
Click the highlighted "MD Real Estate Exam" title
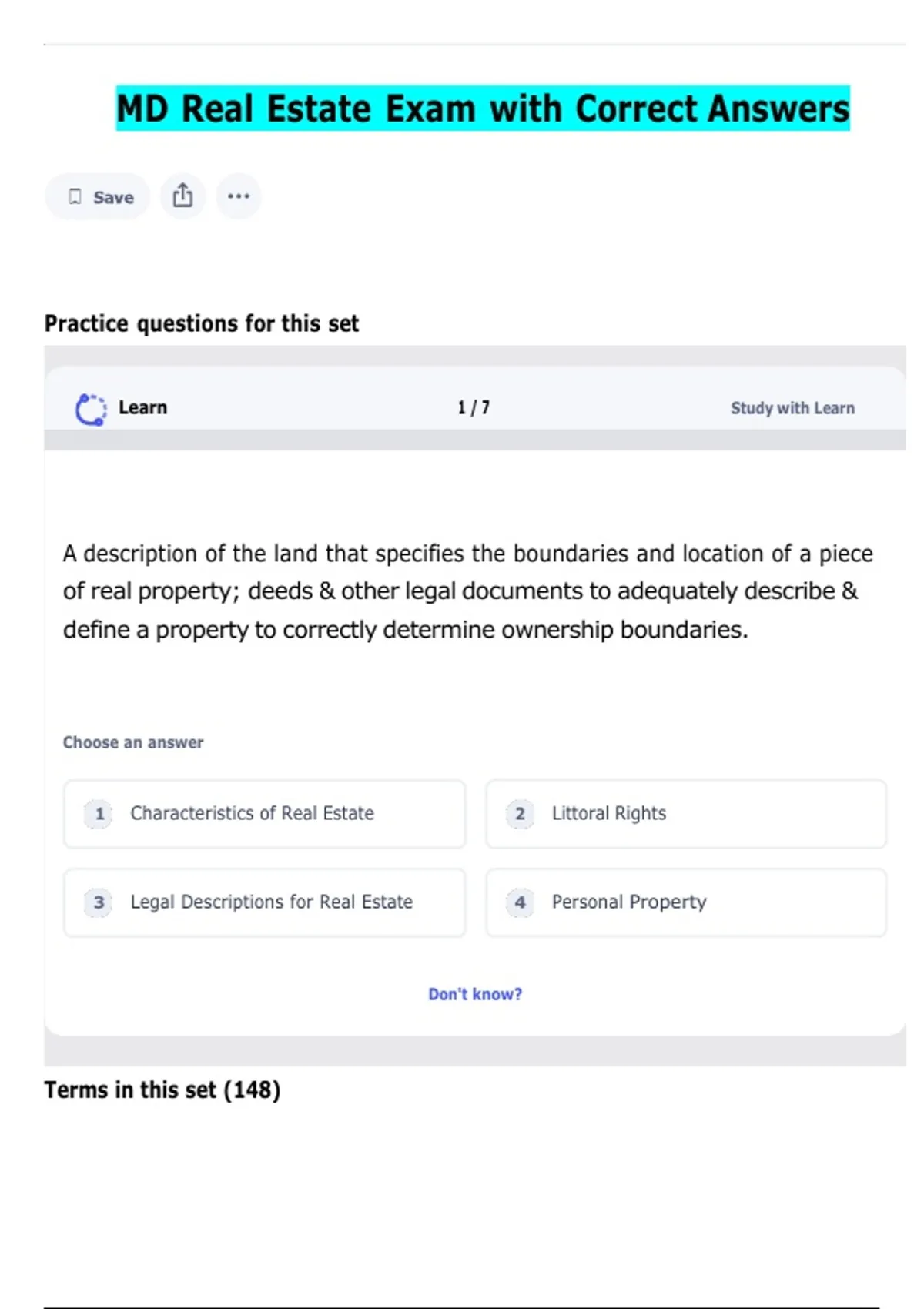tap(483, 109)
